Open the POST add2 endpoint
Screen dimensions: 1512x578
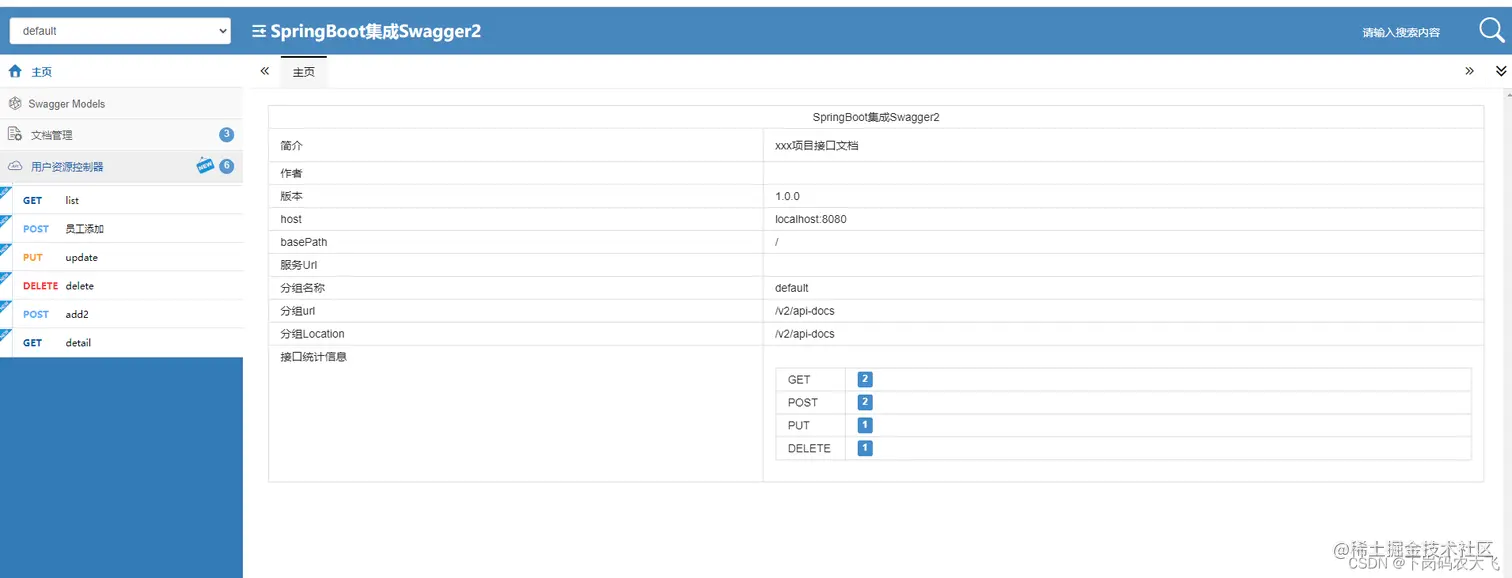pos(121,314)
